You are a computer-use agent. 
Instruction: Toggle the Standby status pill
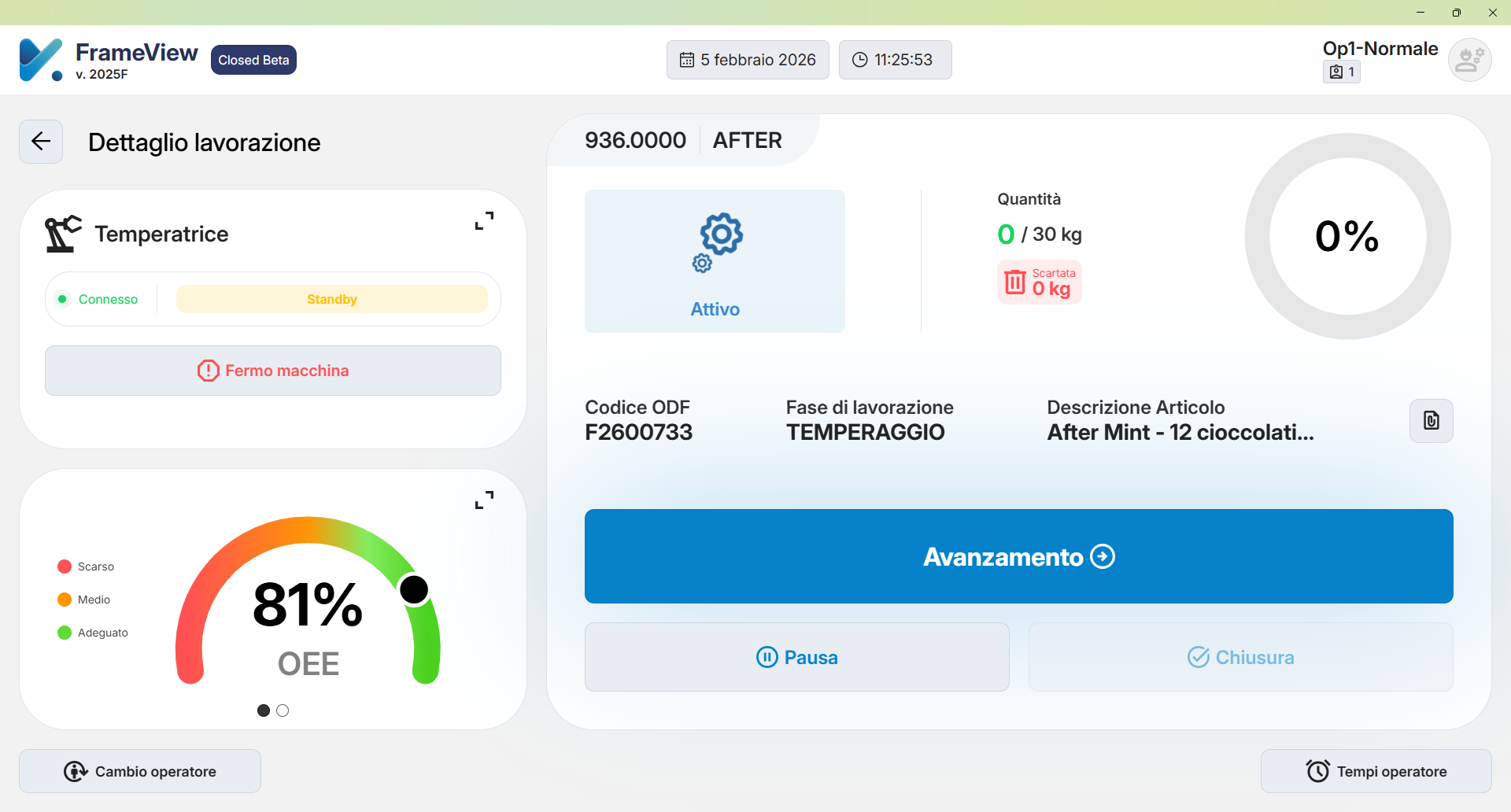332,299
